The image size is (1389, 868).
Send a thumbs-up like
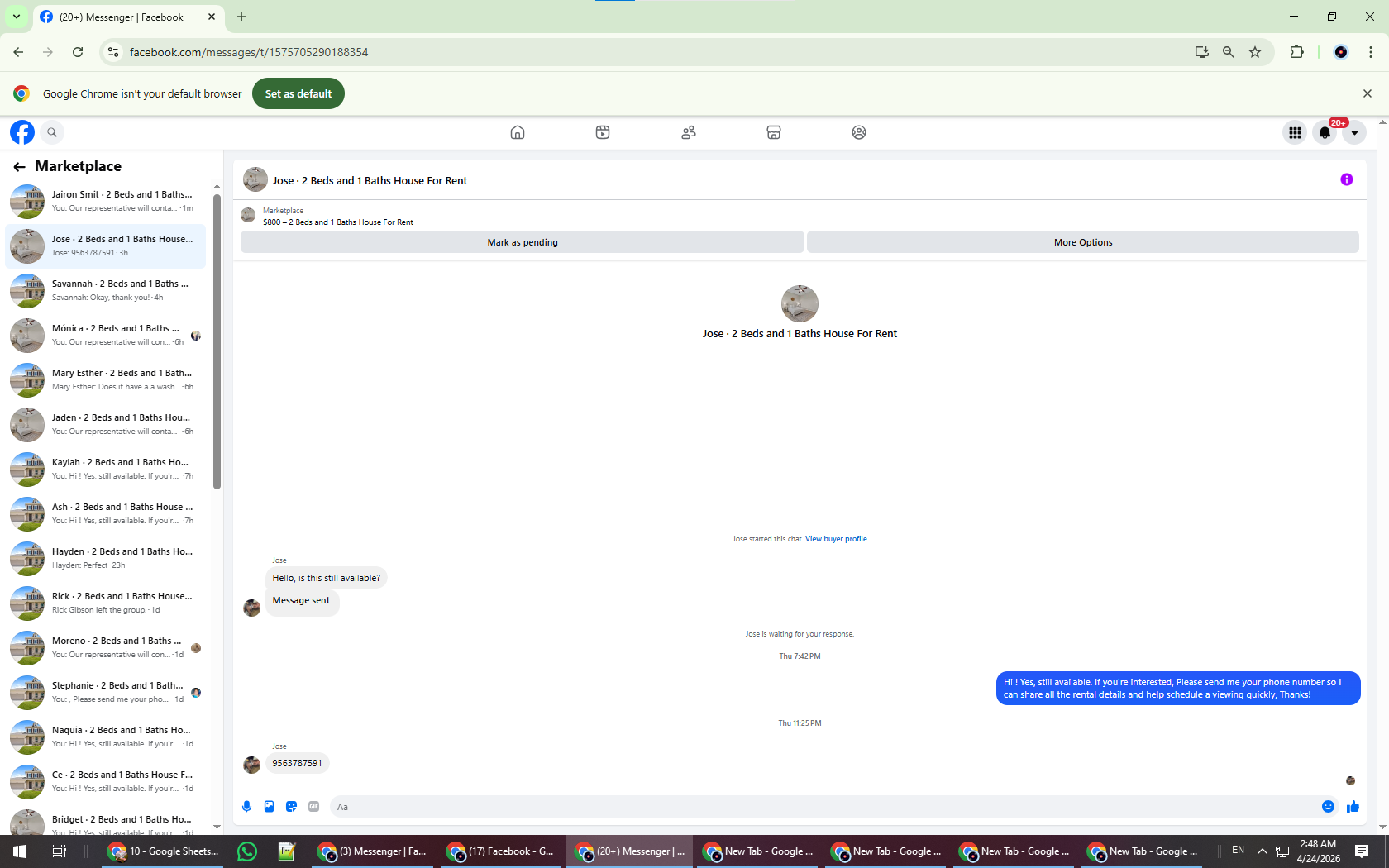pyautogui.click(x=1353, y=807)
